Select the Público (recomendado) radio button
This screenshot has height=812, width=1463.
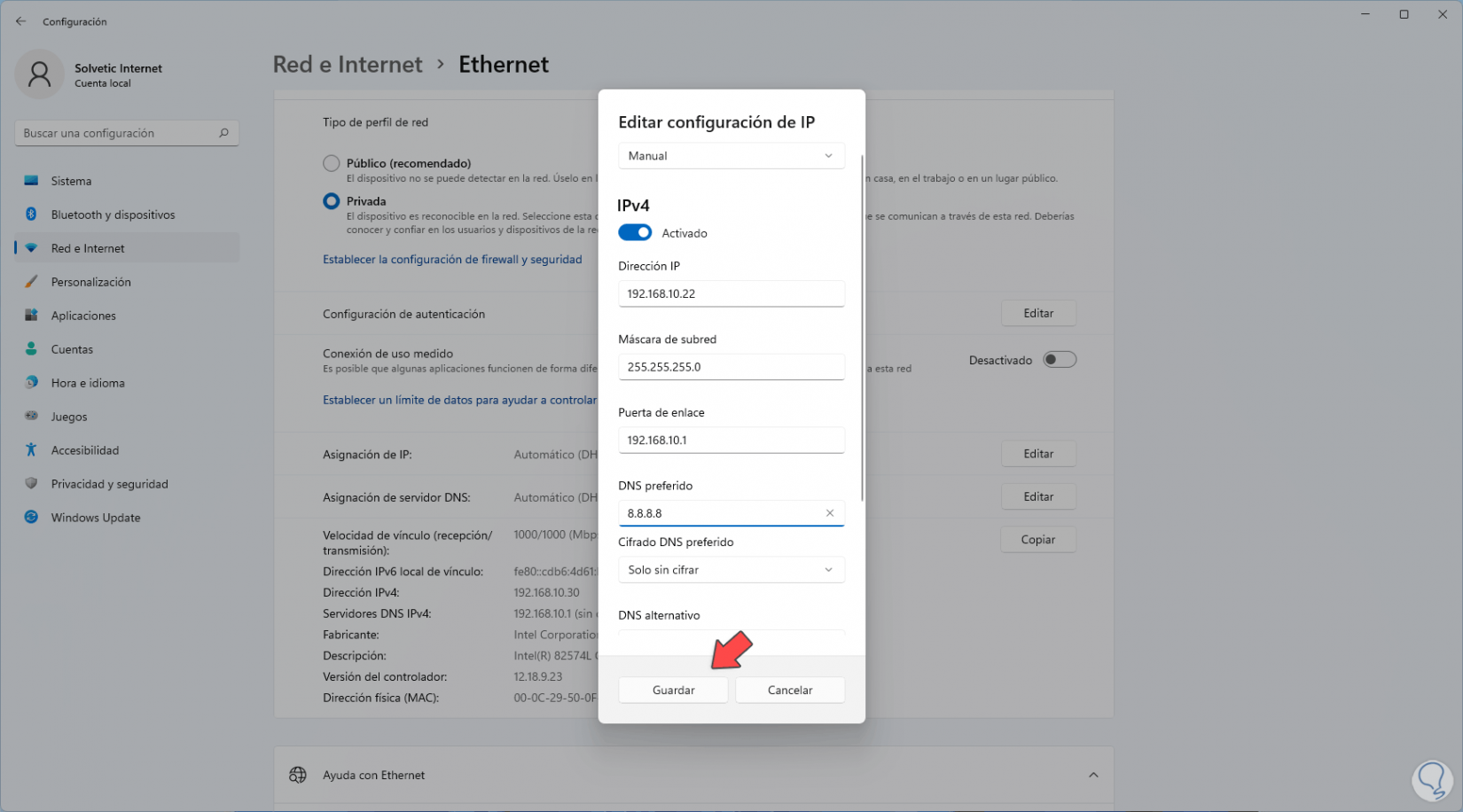pos(332,163)
